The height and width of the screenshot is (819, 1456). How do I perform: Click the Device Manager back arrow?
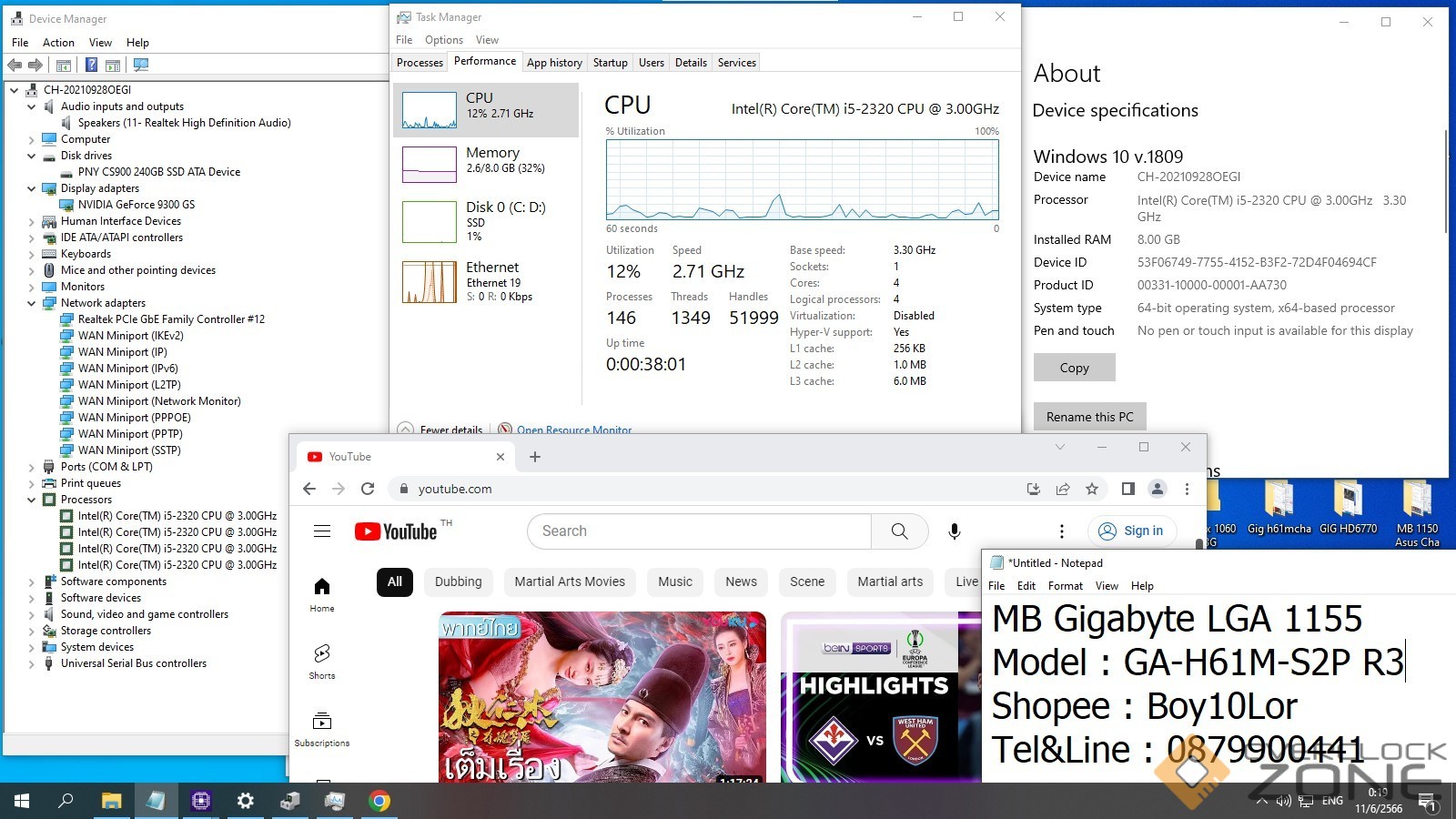click(15, 65)
